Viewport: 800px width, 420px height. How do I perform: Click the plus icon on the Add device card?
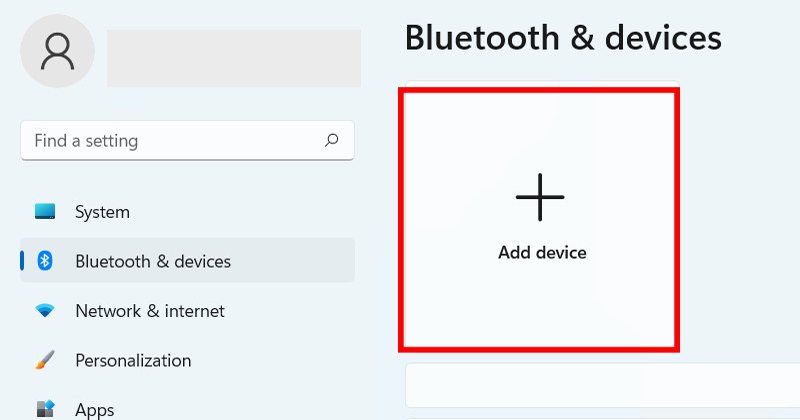click(x=540, y=196)
